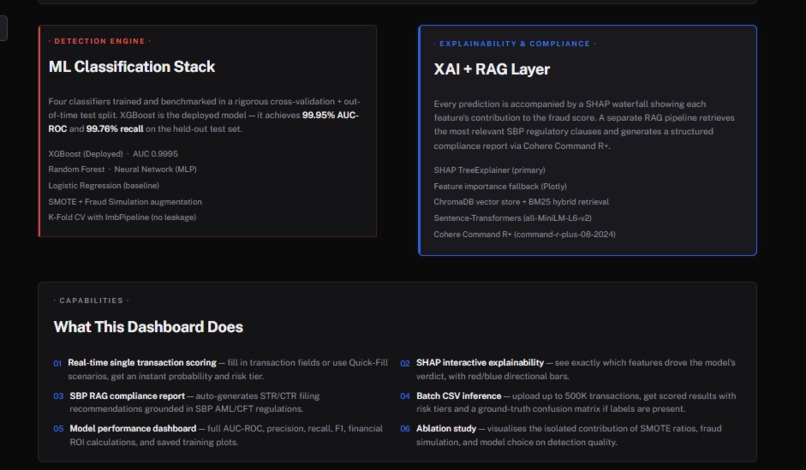Select Sentence-Transformers (all-MiniLM-L6-v2) line
806x470 pixels.
[512, 218]
